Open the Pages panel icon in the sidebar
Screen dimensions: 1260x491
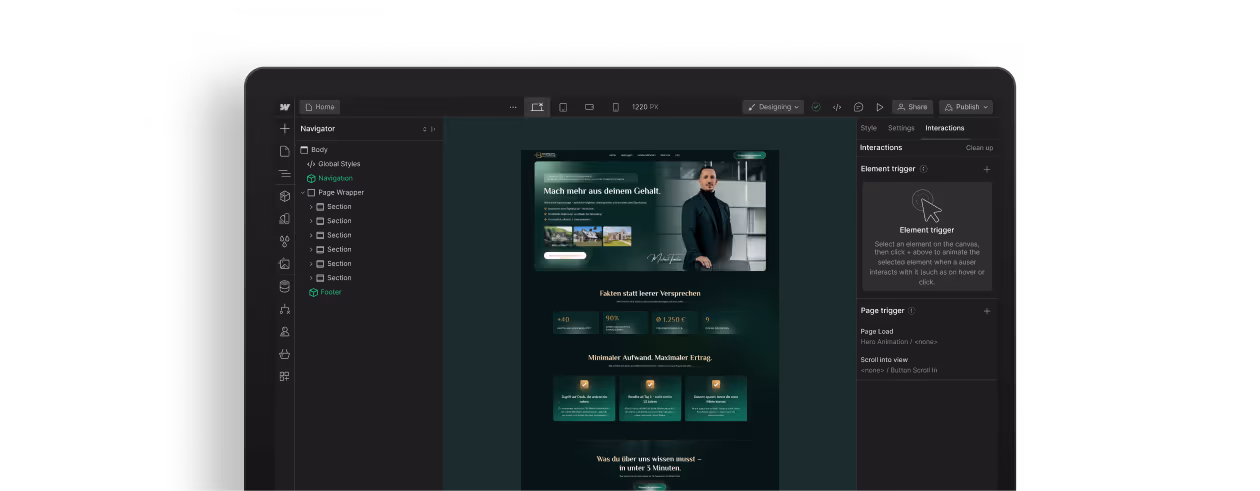285,151
